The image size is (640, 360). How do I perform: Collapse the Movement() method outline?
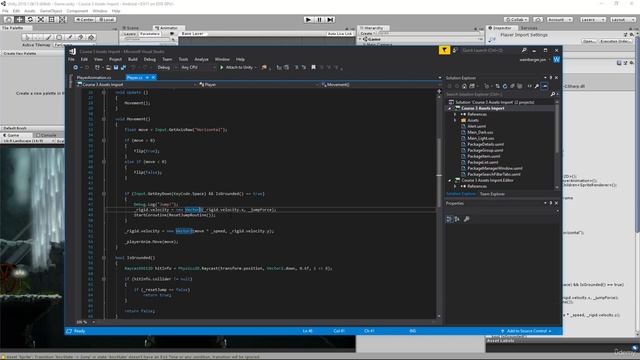(x=104, y=119)
